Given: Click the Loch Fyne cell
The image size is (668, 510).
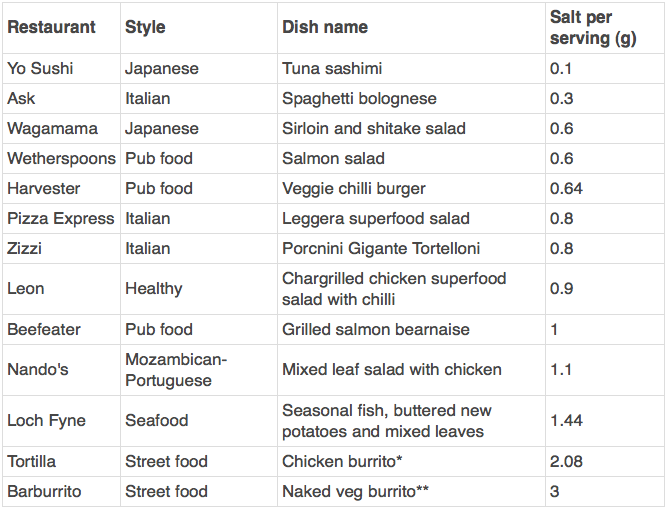Looking at the screenshot, I should coord(61,421).
